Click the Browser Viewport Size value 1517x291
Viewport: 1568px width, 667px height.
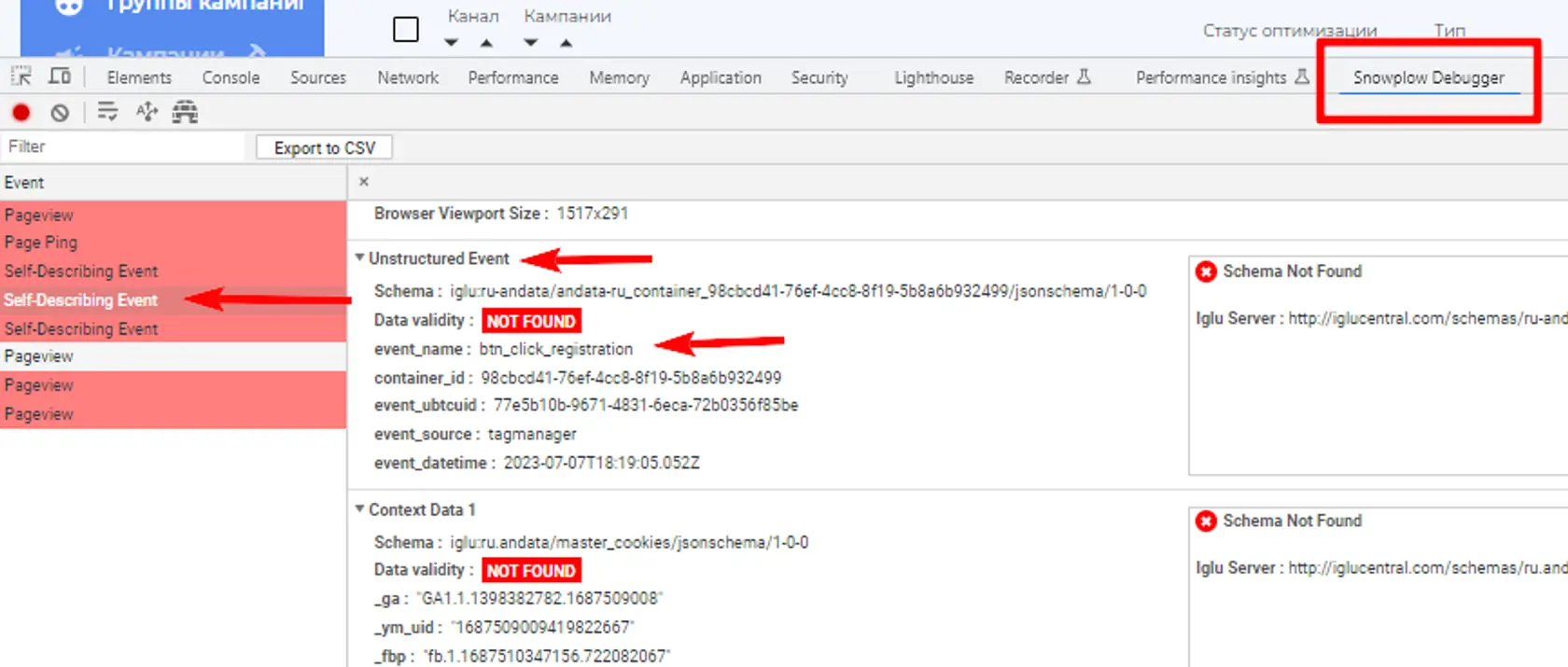pos(593,214)
